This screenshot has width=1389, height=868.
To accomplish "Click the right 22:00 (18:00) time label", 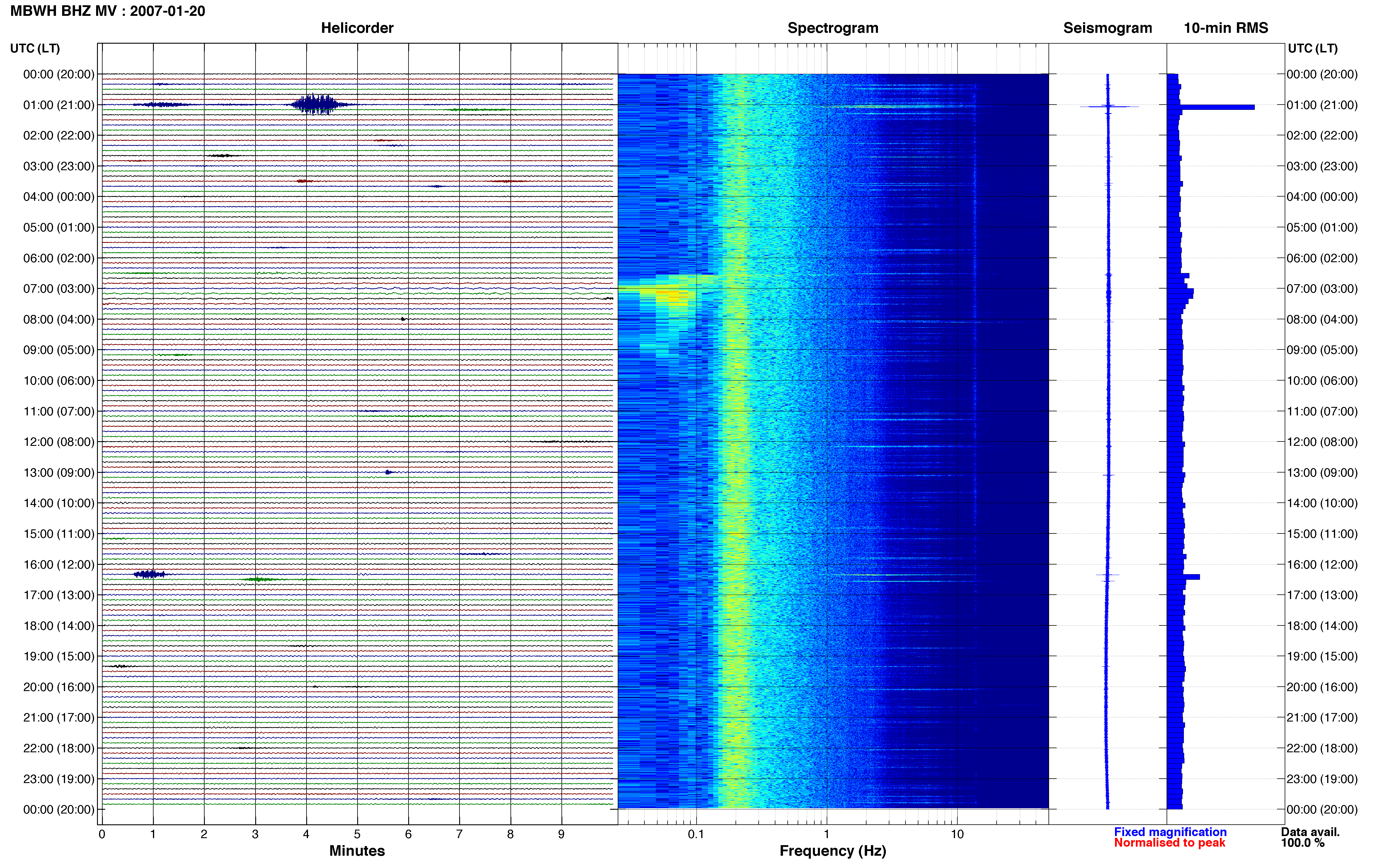I will pos(1322,748).
